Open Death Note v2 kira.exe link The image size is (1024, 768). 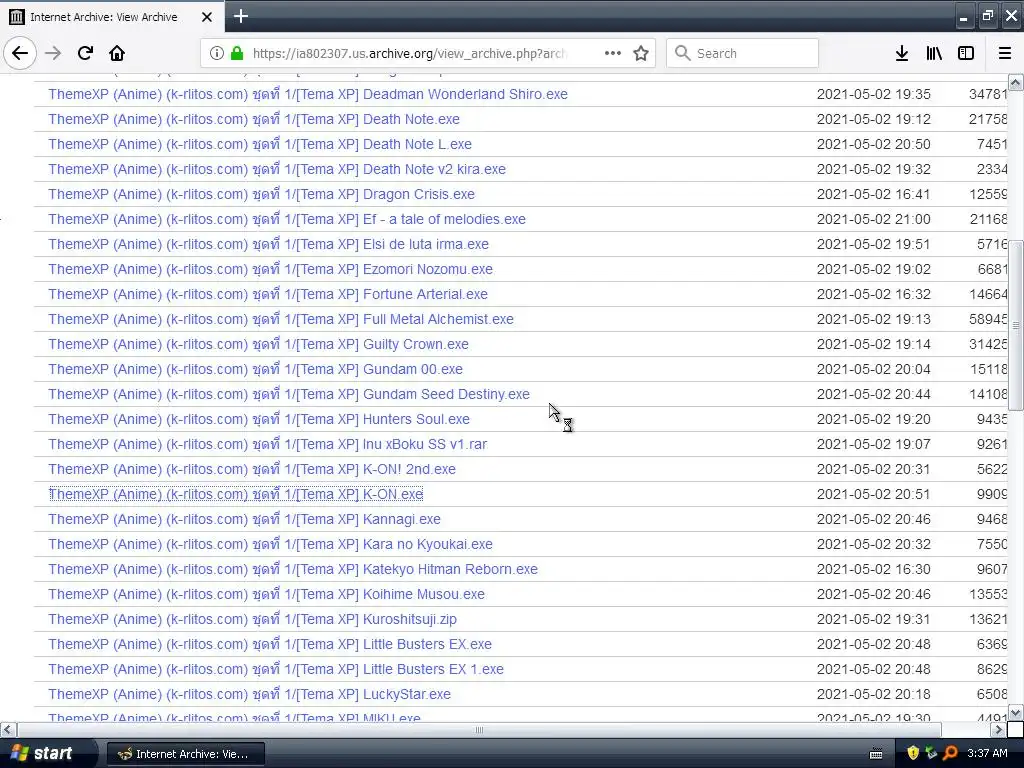[x=277, y=169]
